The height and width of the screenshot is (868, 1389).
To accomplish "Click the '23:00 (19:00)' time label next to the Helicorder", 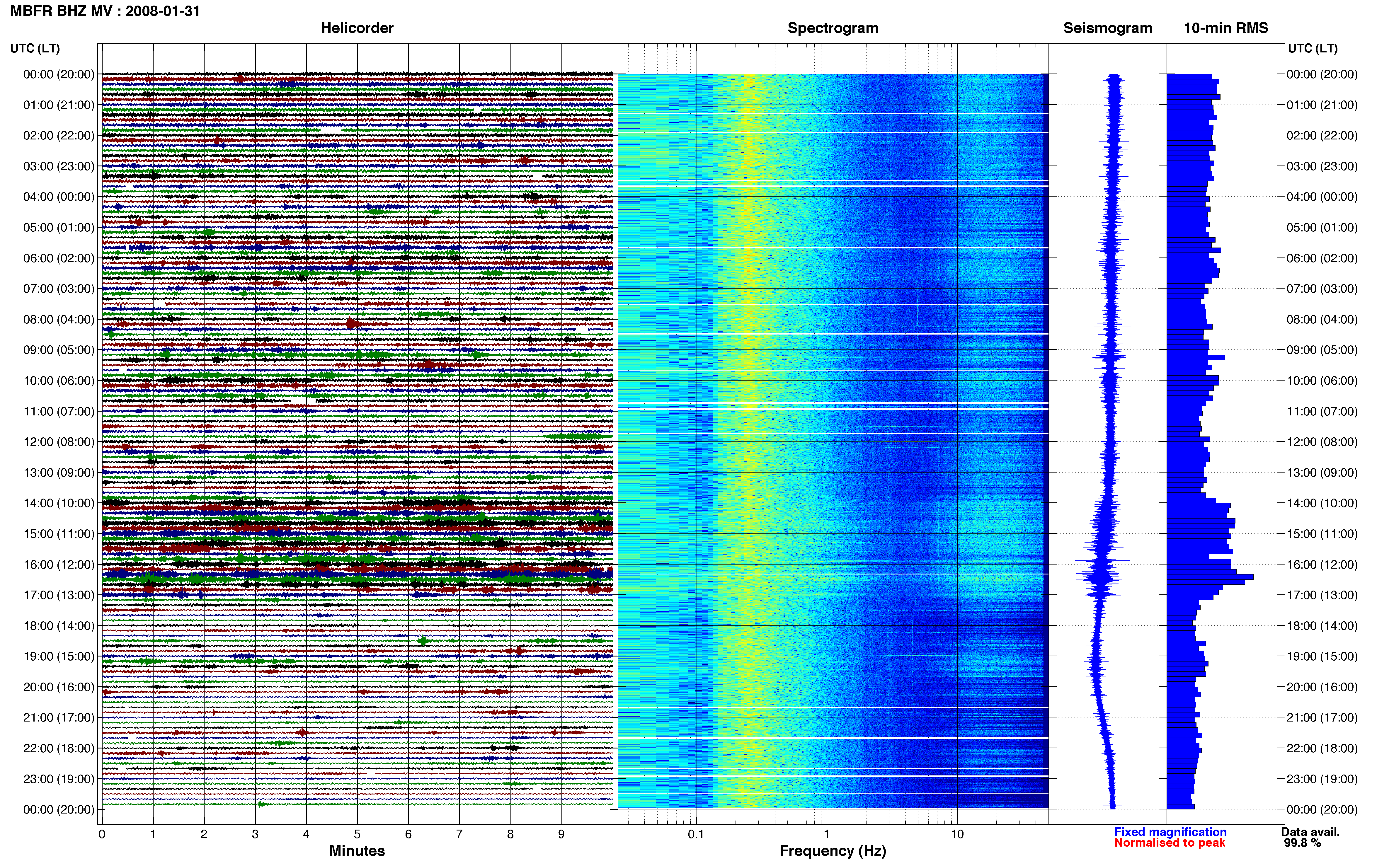I will [x=59, y=779].
